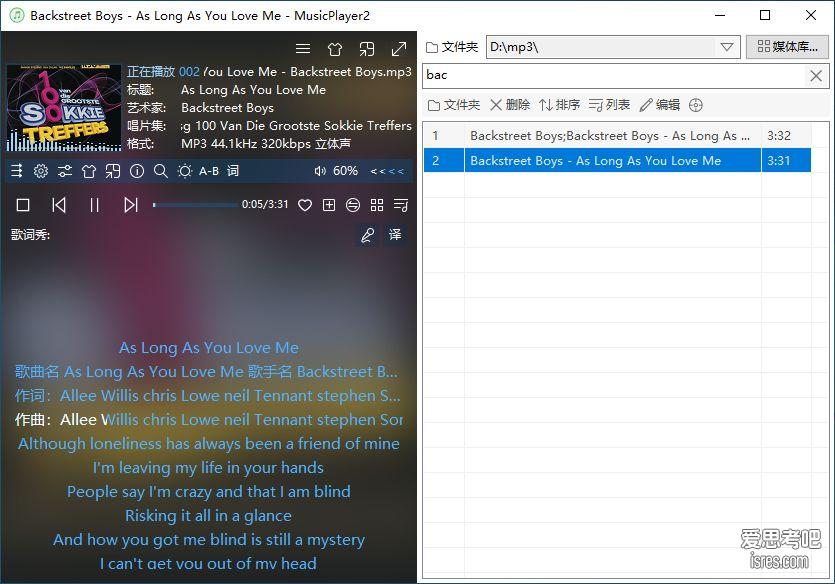Clear the search text with the X button
Image resolution: width=835 pixels, height=584 pixels.
pos(816,76)
